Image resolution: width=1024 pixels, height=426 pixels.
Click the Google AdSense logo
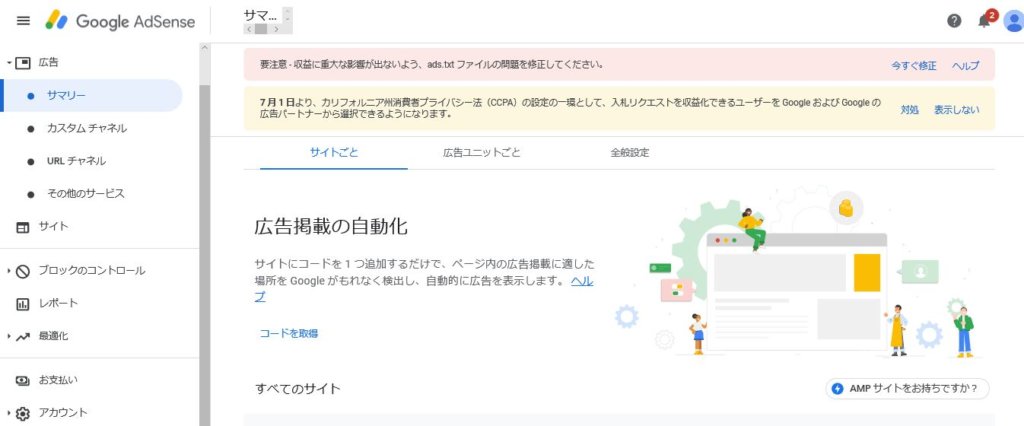[120, 21]
